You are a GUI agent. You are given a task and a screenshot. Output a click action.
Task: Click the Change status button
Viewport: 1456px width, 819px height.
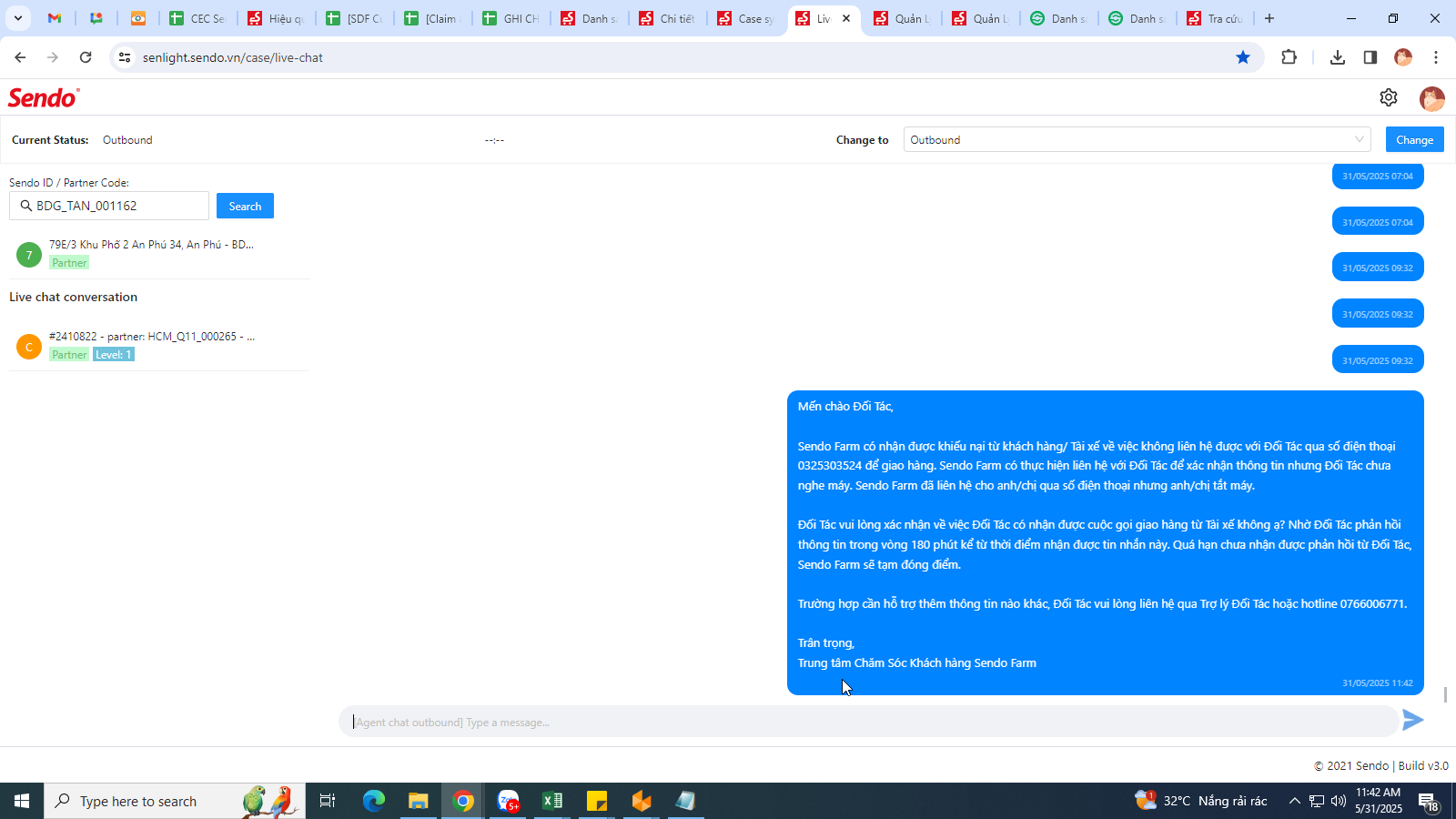(x=1414, y=139)
